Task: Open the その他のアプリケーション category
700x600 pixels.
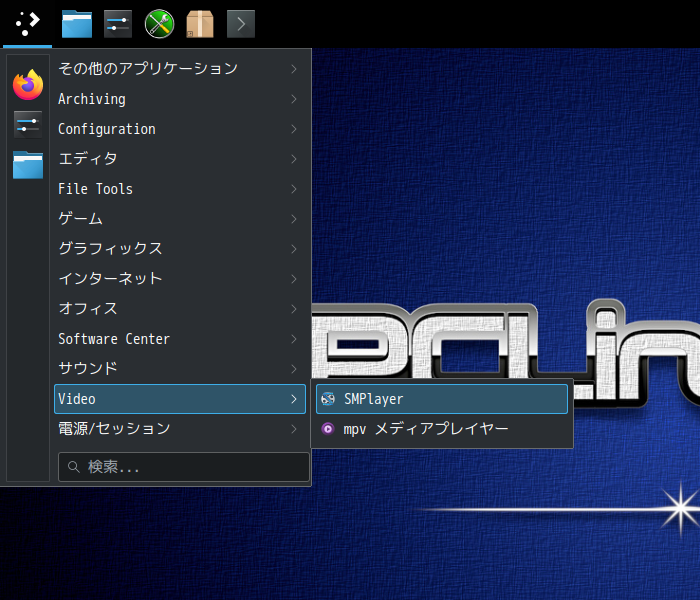Action: [x=180, y=69]
